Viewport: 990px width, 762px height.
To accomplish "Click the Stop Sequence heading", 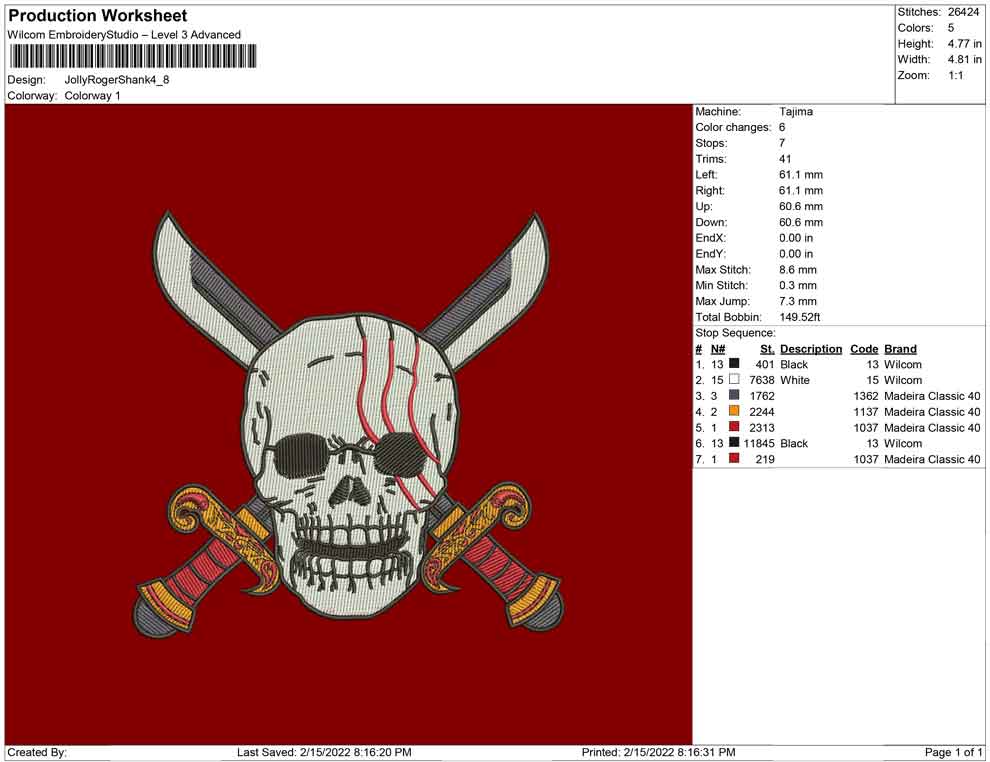I will pos(736,333).
